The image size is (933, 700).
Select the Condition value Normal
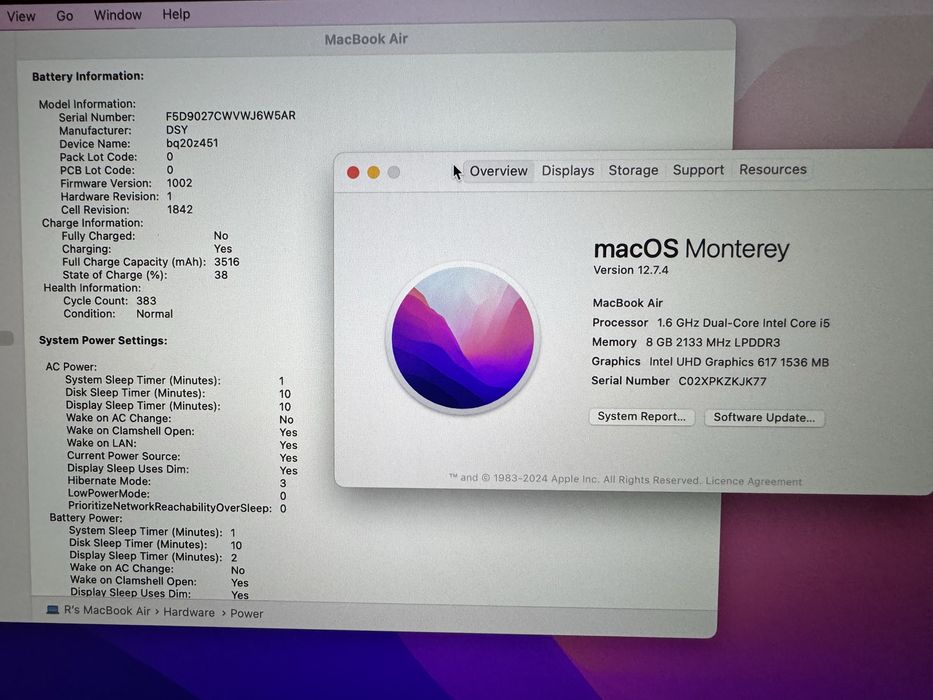[155, 314]
